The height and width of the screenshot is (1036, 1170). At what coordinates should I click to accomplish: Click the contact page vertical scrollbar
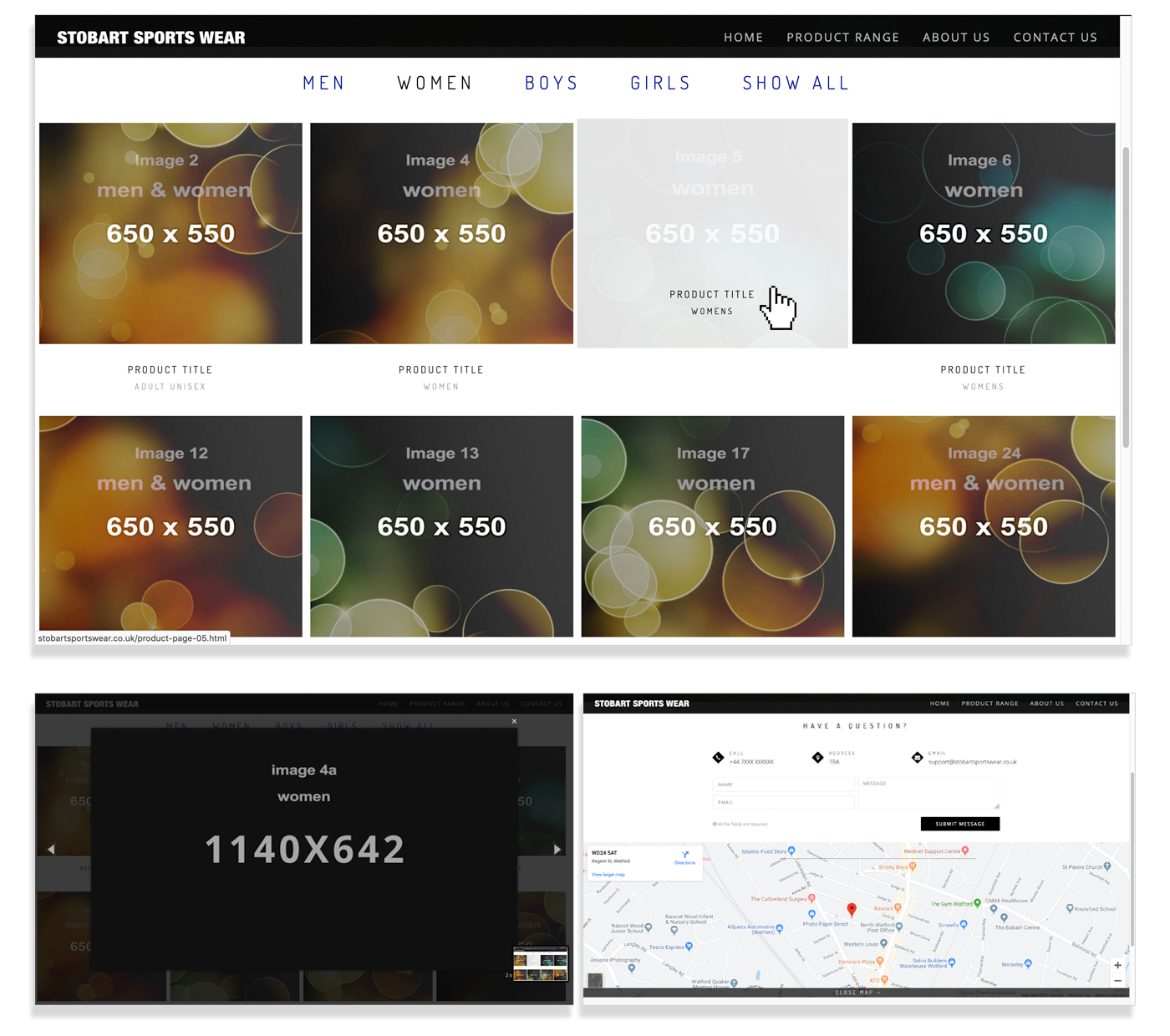click(1132, 859)
